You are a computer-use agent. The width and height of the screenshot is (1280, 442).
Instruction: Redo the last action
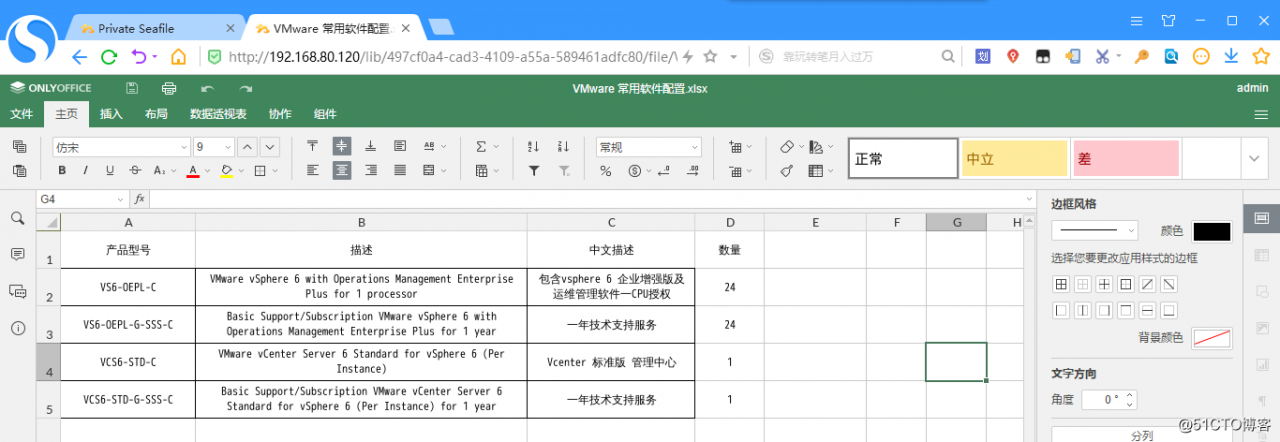tap(244, 88)
